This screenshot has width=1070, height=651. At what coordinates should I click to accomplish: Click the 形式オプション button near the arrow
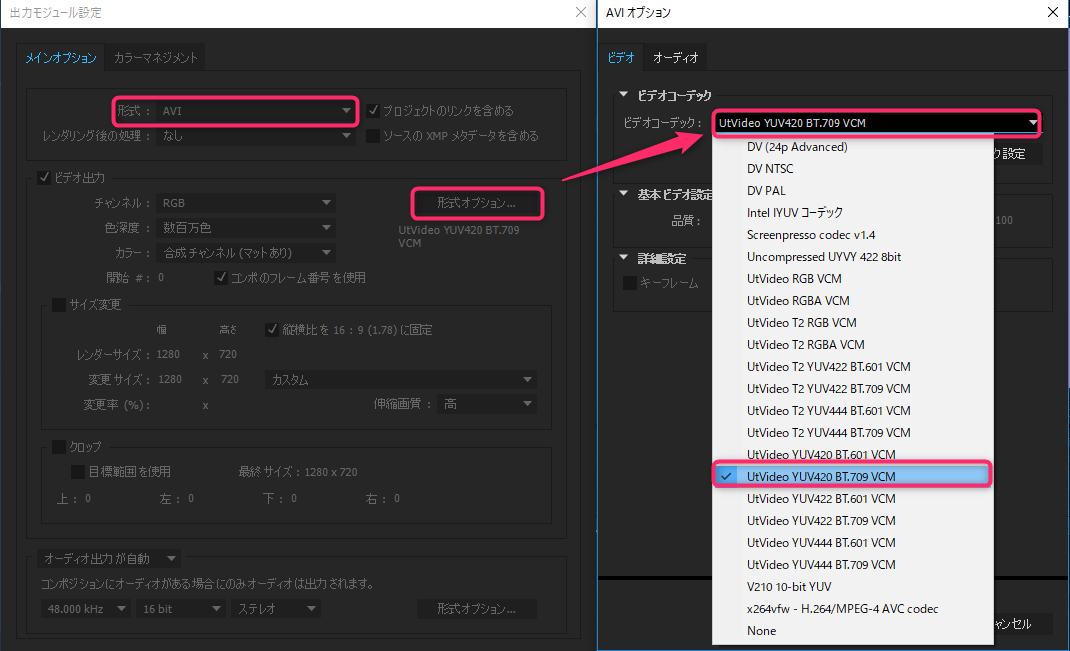pos(477,203)
